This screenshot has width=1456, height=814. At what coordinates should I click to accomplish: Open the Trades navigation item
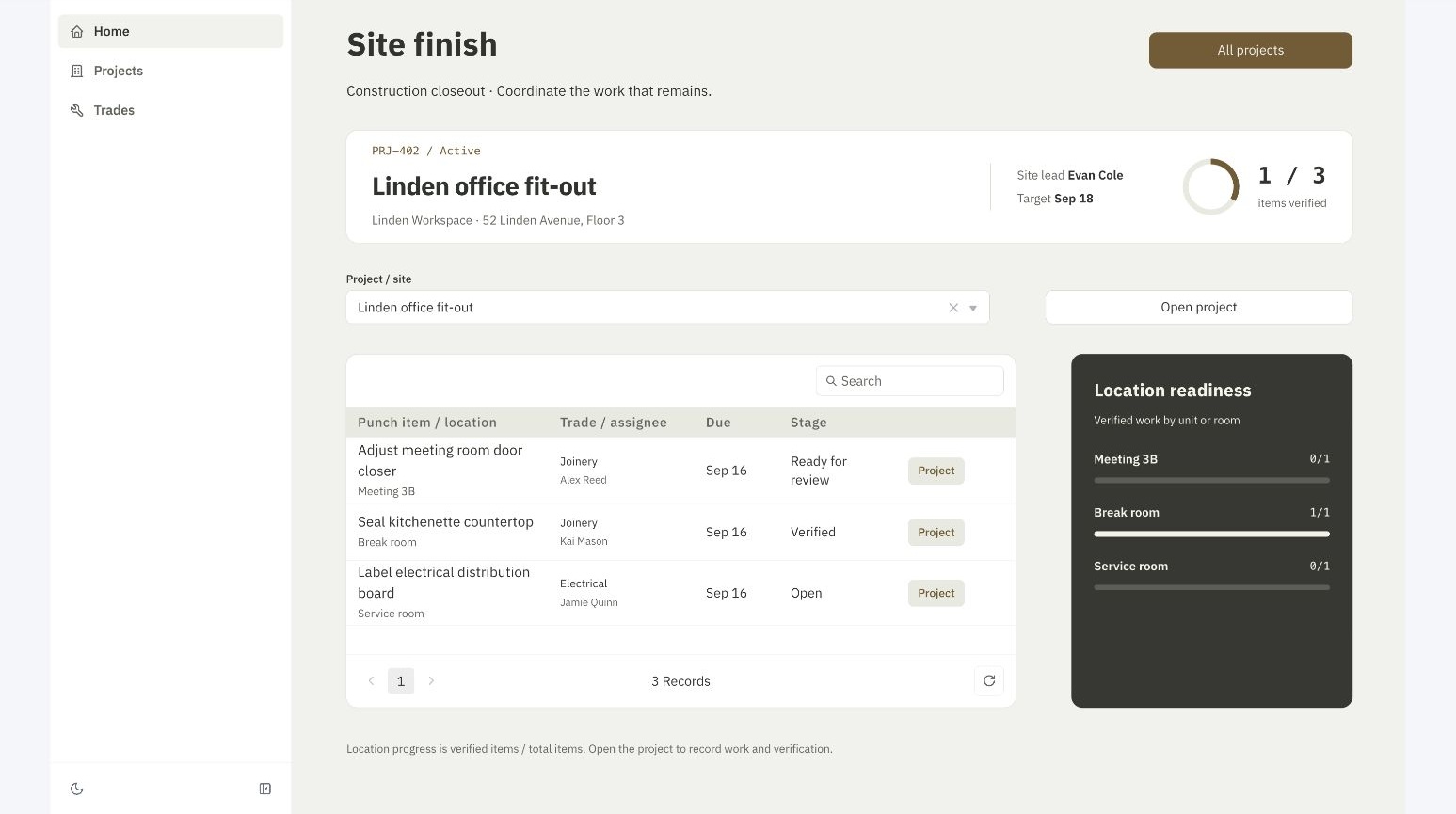coord(170,110)
